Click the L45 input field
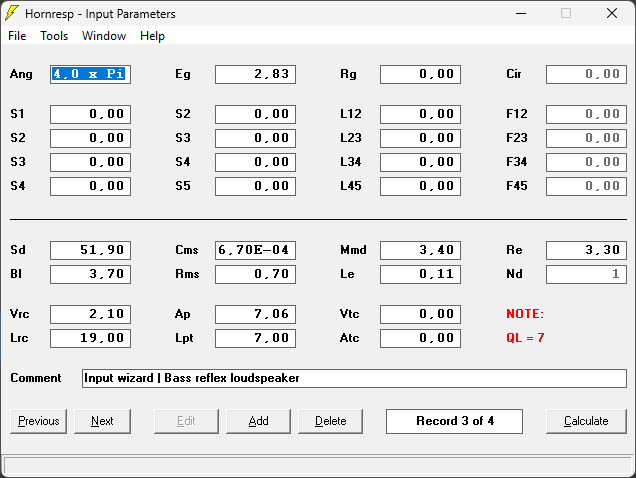The width and height of the screenshot is (636, 478). click(420, 186)
